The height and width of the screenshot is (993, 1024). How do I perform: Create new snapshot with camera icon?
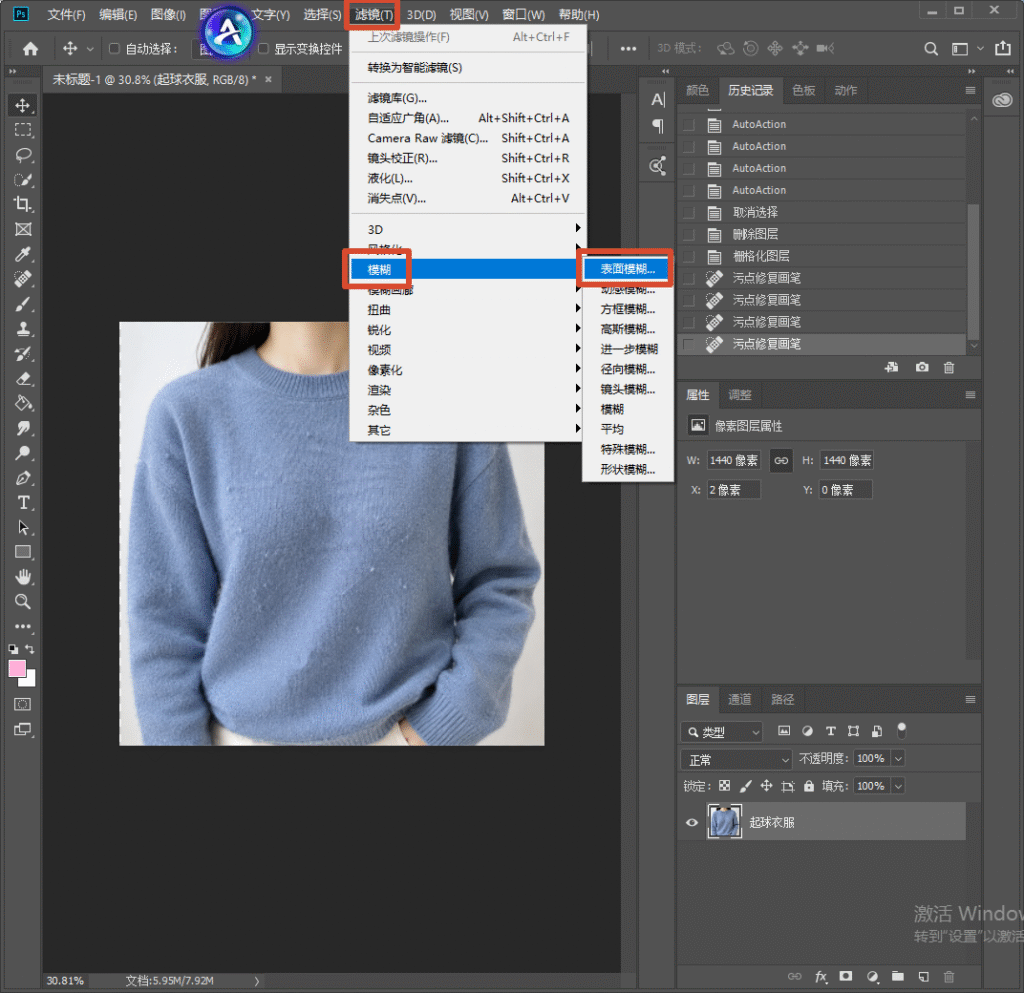(x=921, y=368)
